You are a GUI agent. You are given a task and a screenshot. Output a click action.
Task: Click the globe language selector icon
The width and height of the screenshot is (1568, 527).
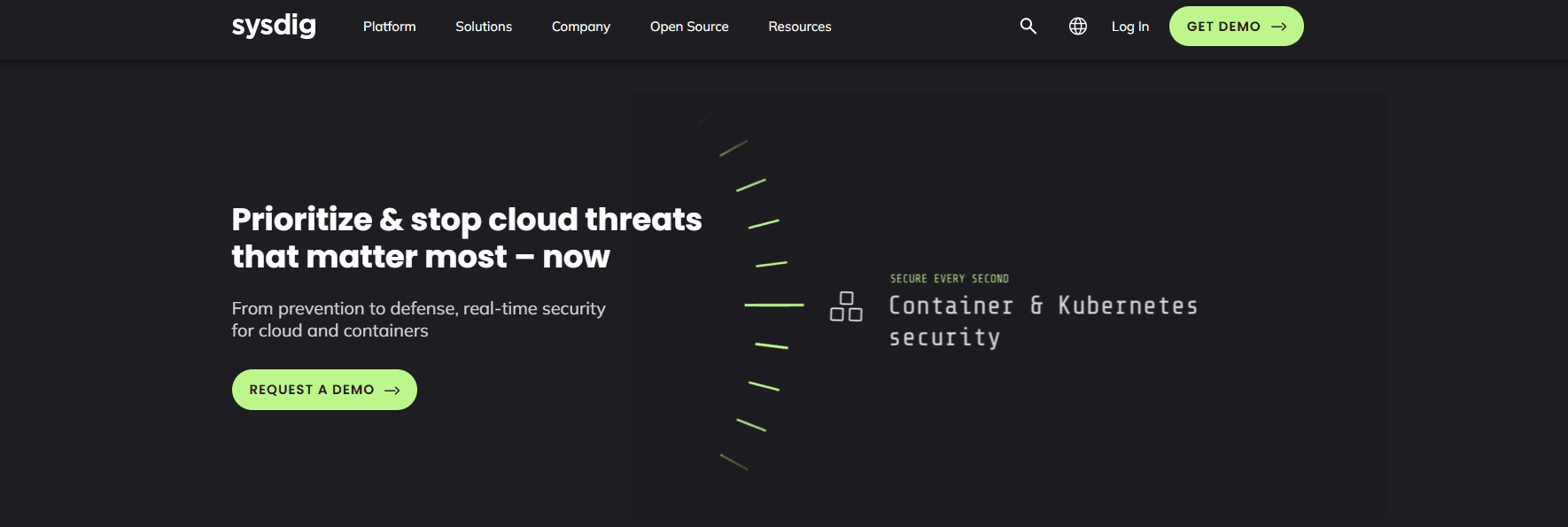[1077, 27]
